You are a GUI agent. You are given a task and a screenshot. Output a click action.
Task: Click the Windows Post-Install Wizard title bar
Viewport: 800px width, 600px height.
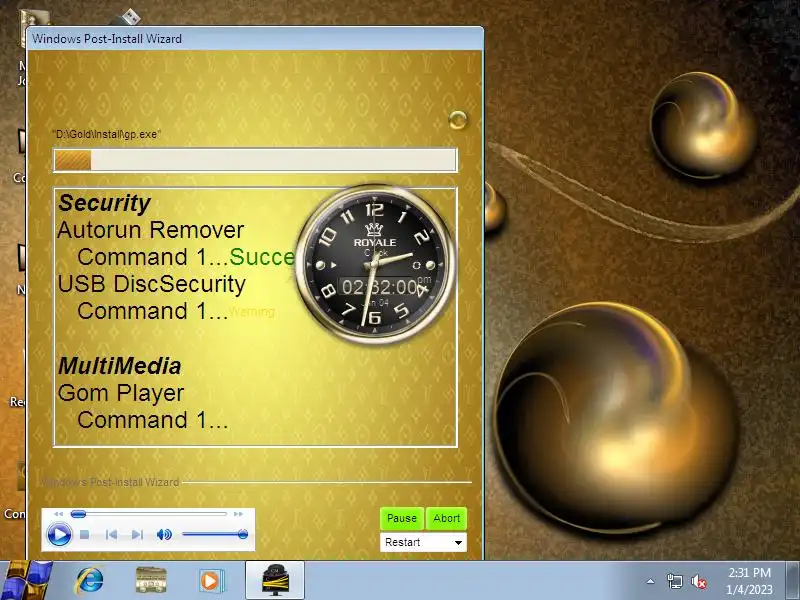255,38
